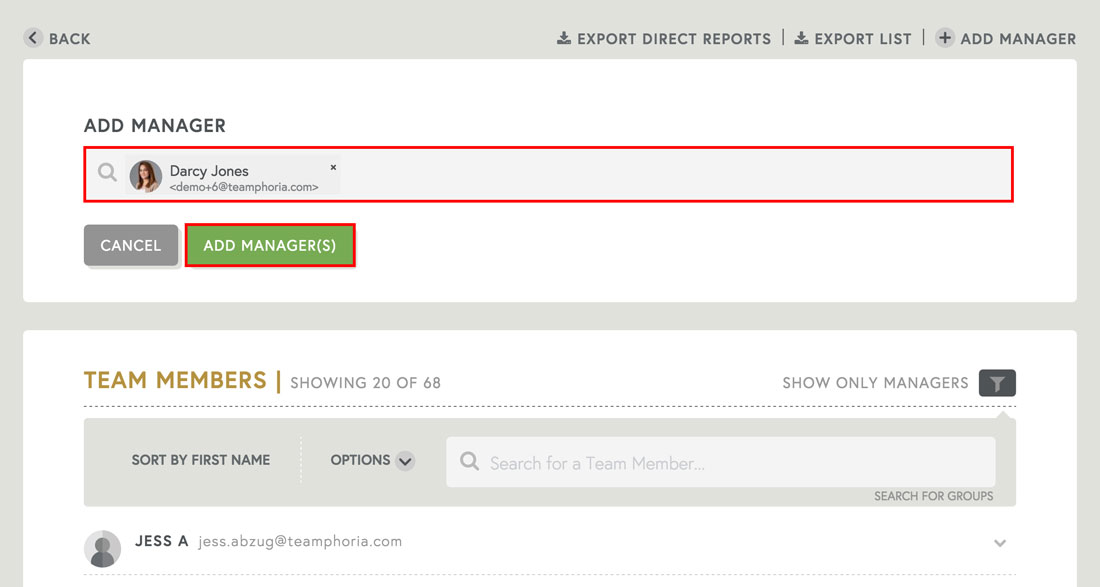1100x587 pixels.
Task: Click Jess A's profile avatar icon
Action: 101,548
